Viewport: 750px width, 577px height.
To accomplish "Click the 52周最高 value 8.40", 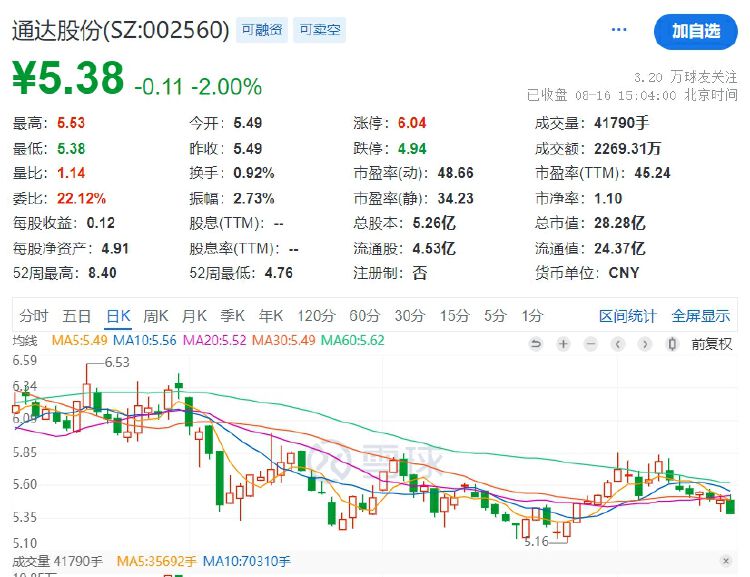I will [102, 273].
